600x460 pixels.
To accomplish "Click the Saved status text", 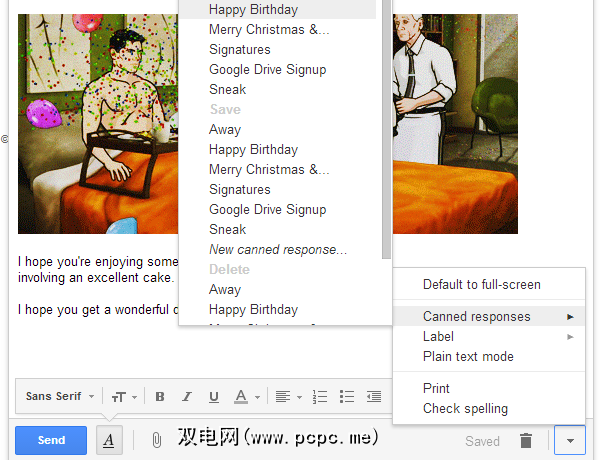I will point(483,441).
